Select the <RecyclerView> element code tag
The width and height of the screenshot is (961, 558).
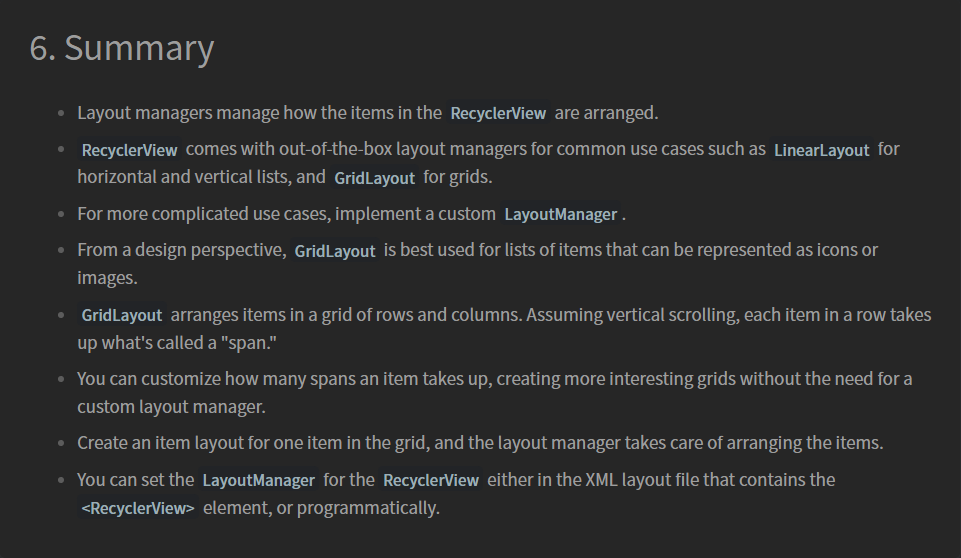coord(138,508)
